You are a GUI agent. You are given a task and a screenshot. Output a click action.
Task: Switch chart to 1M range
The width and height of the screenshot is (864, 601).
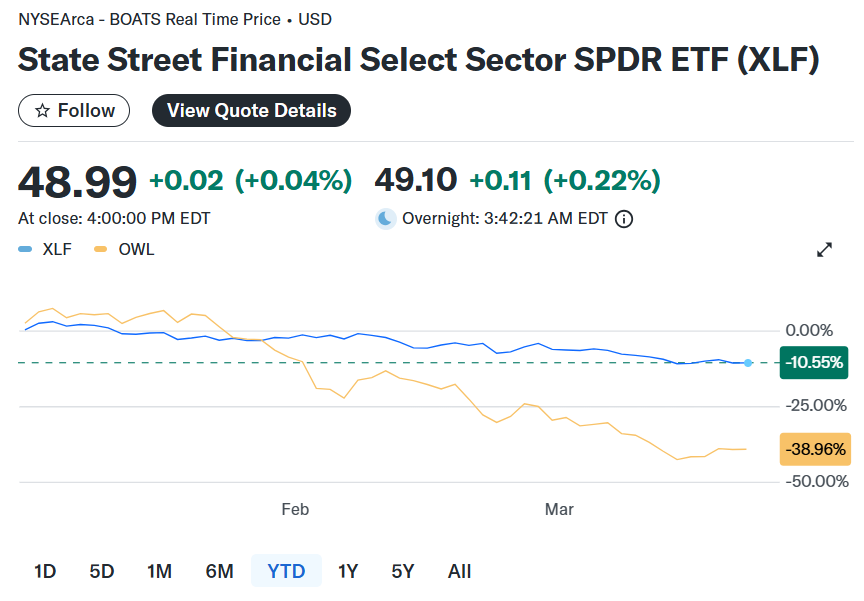(x=159, y=571)
